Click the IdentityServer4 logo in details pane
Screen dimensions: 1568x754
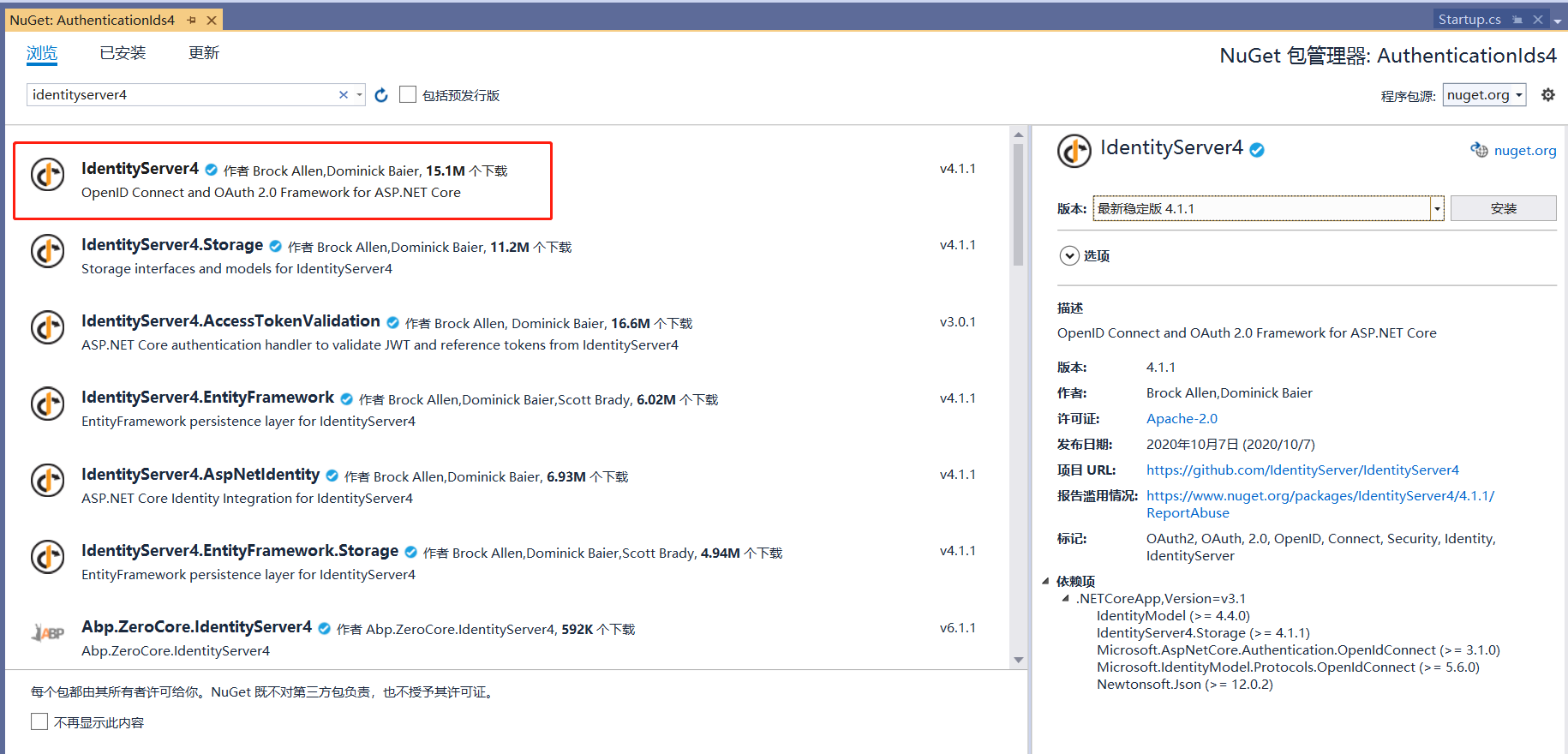point(1074,152)
